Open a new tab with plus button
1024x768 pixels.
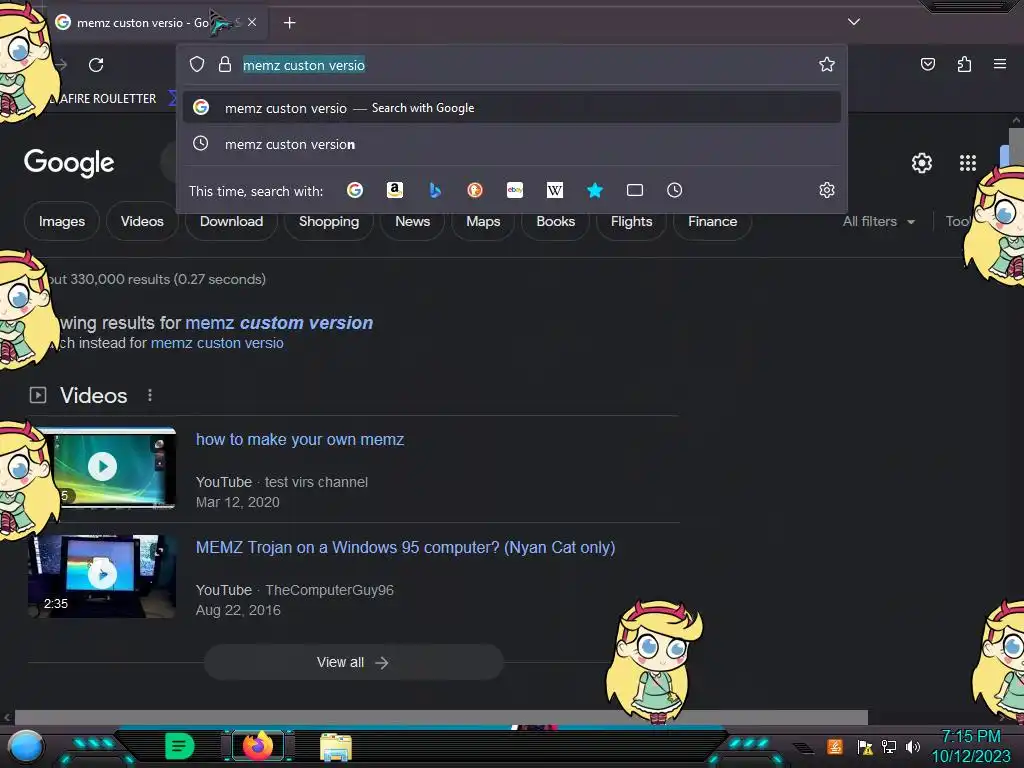point(289,23)
